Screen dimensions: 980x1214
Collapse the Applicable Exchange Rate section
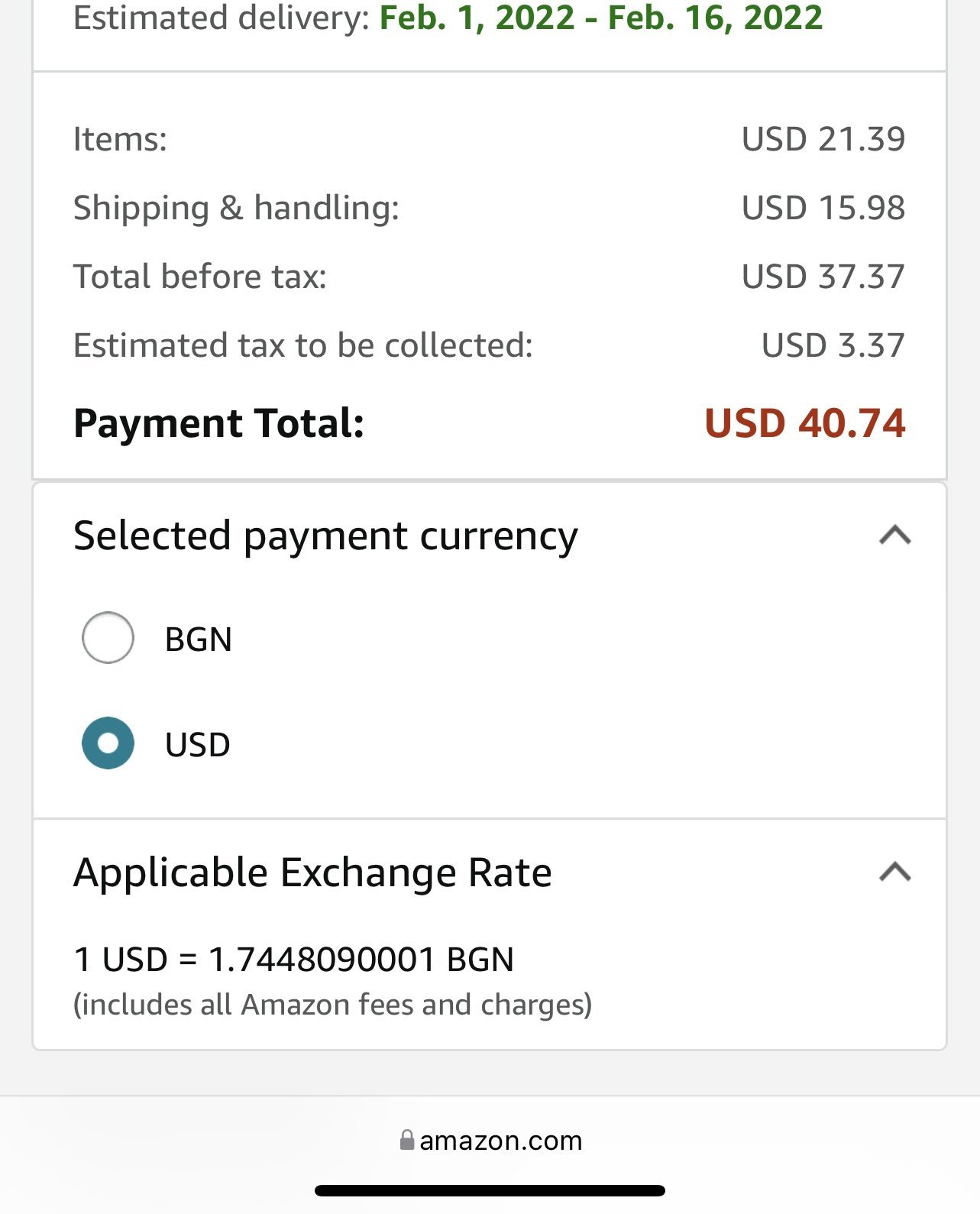[x=895, y=872]
